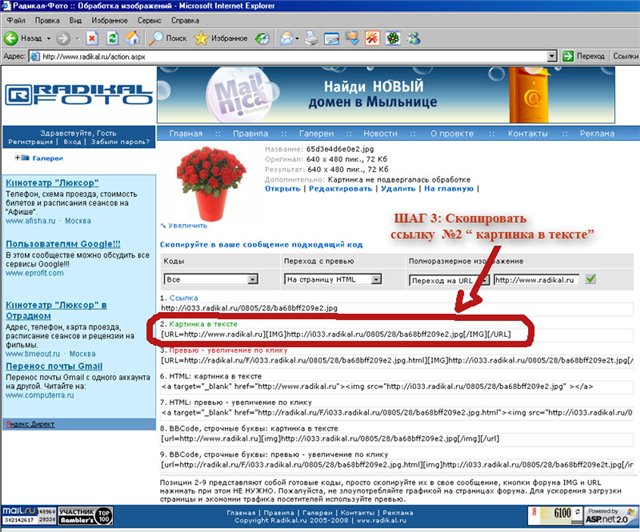
Task: Open the Поиск search toolbar button
Action: [168, 38]
